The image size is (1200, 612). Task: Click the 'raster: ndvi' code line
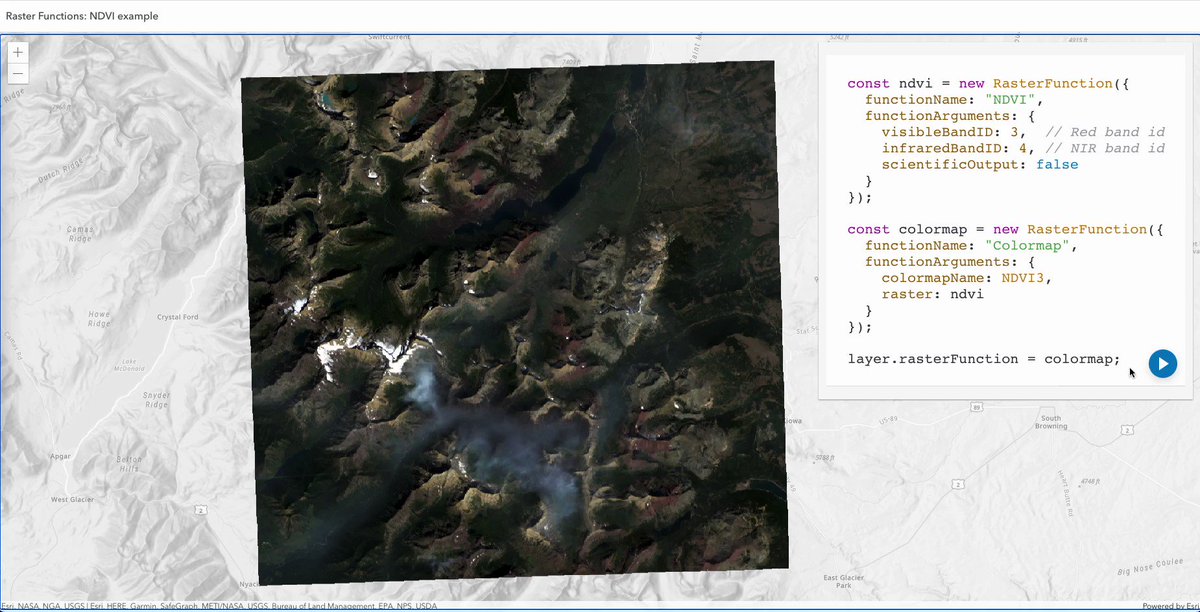(931, 294)
